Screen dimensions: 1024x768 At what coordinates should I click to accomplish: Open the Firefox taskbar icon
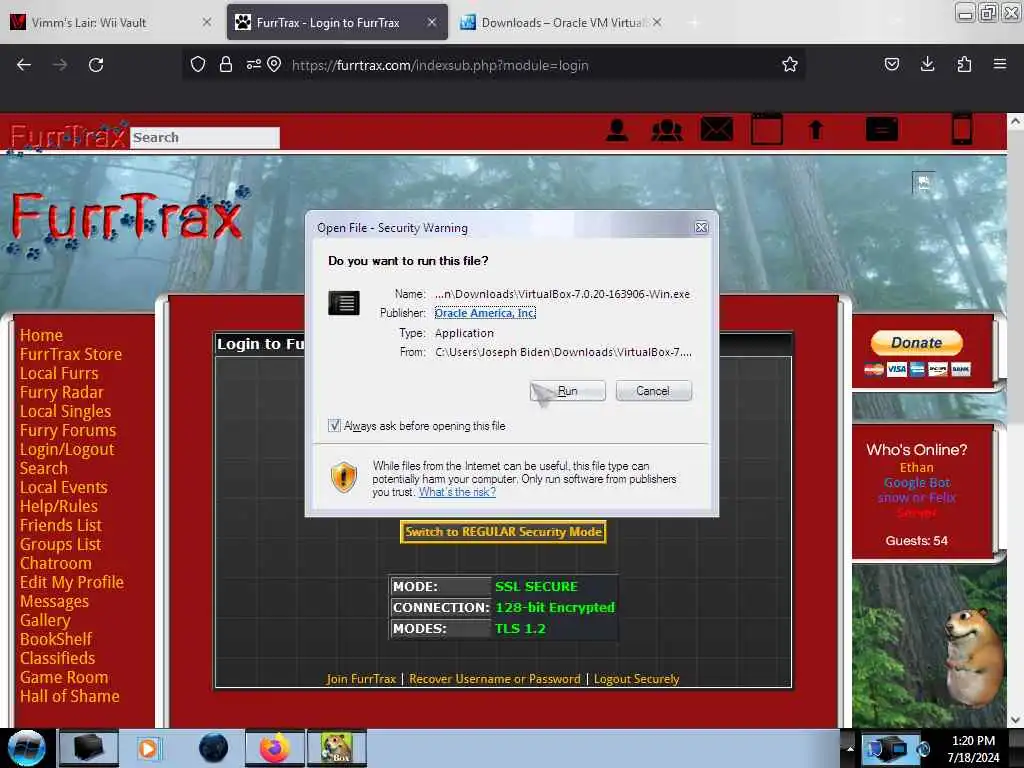pyautogui.click(x=274, y=748)
